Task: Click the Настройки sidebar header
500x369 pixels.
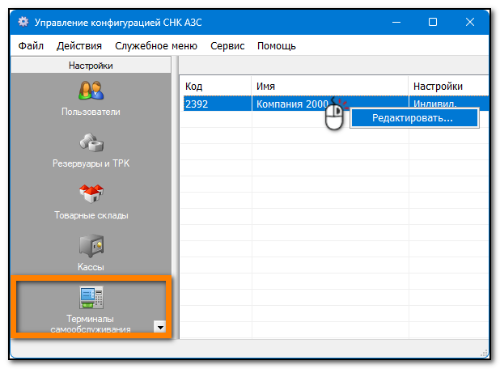Action: tap(91, 65)
